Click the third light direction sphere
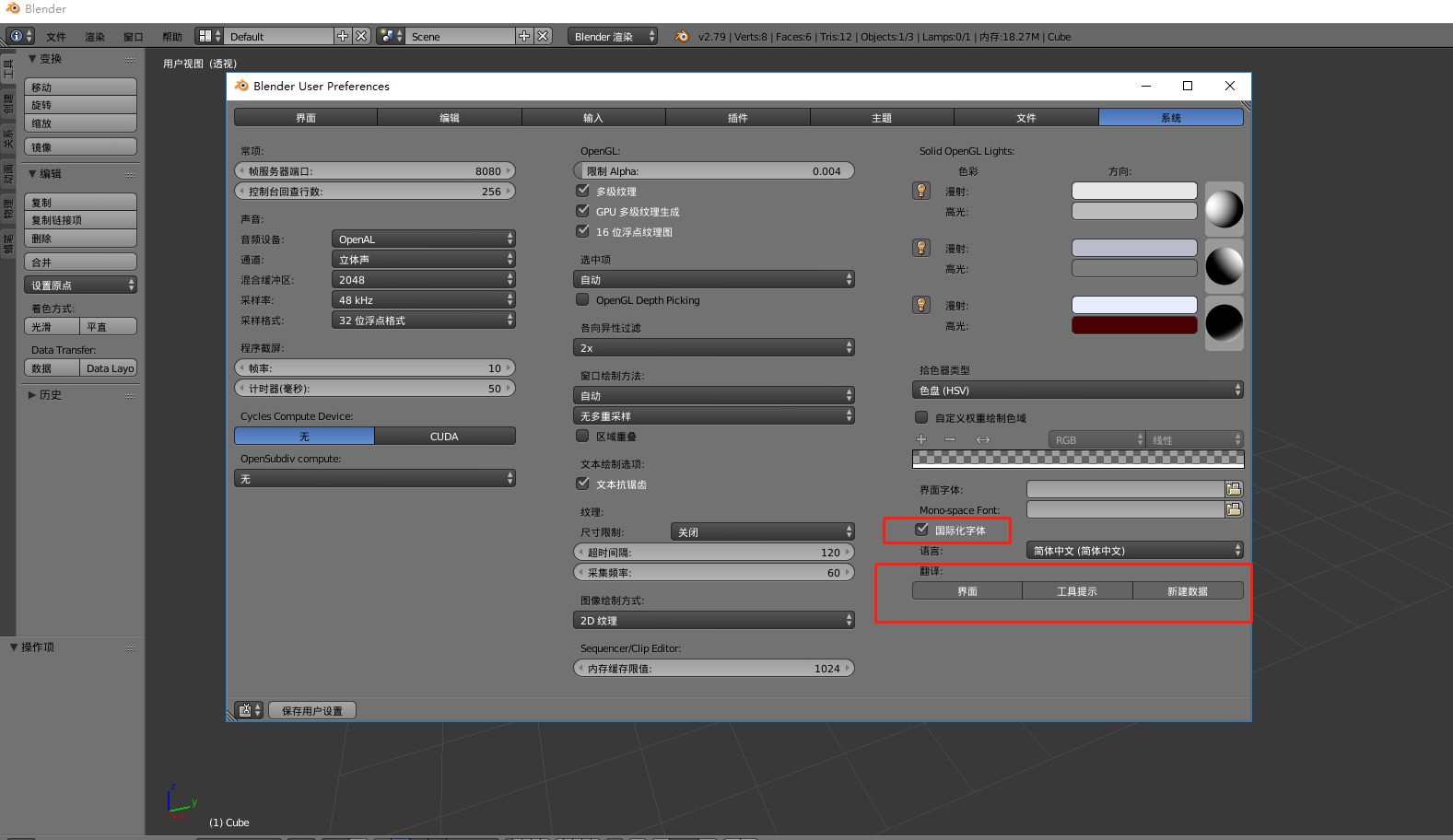Viewport: 1453px width, 840px height. coord(1225,323)
